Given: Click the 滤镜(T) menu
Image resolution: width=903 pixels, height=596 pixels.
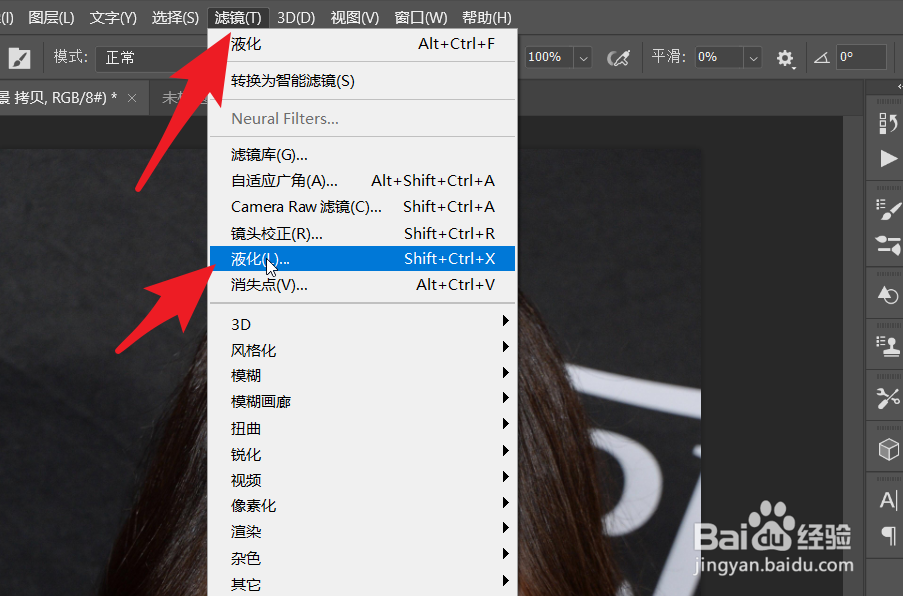Looking at the screenshot, I should click(x=237, y=18).
